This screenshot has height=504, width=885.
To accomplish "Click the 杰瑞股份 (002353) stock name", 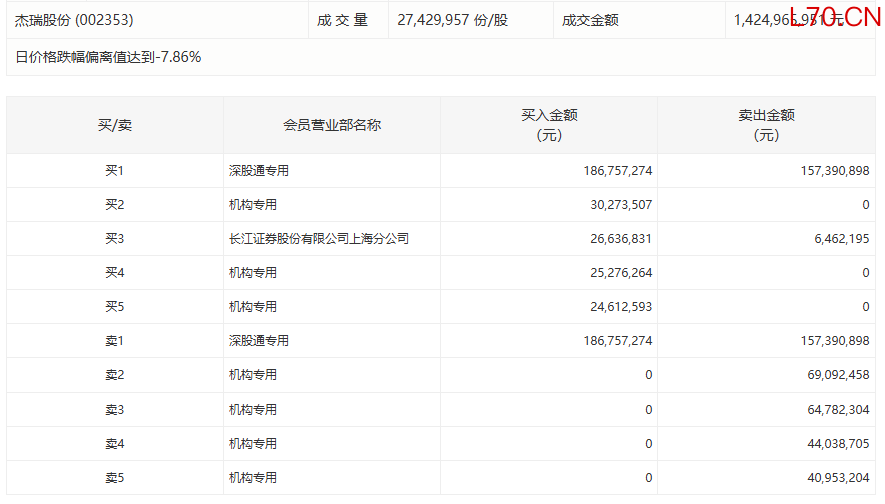I will (x=74, y=20).
